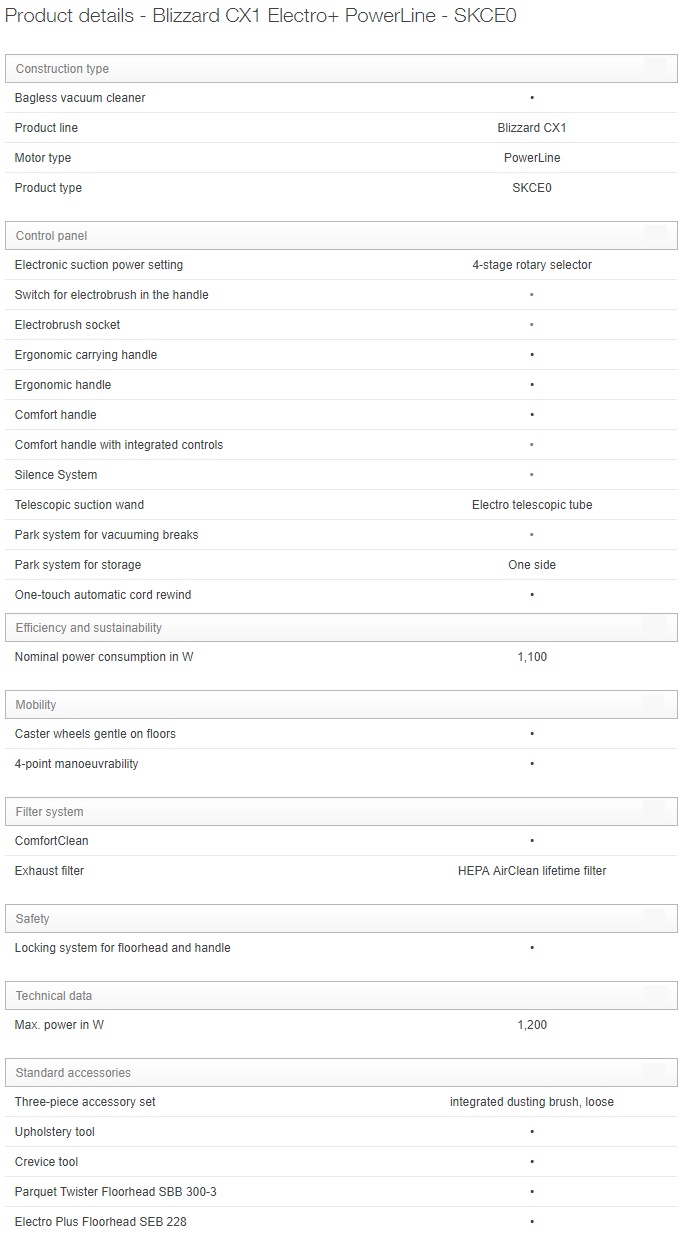Screen dimensions: 686x1247
Task: Click the Silence System row label
Action: click(x=56, y=475)
